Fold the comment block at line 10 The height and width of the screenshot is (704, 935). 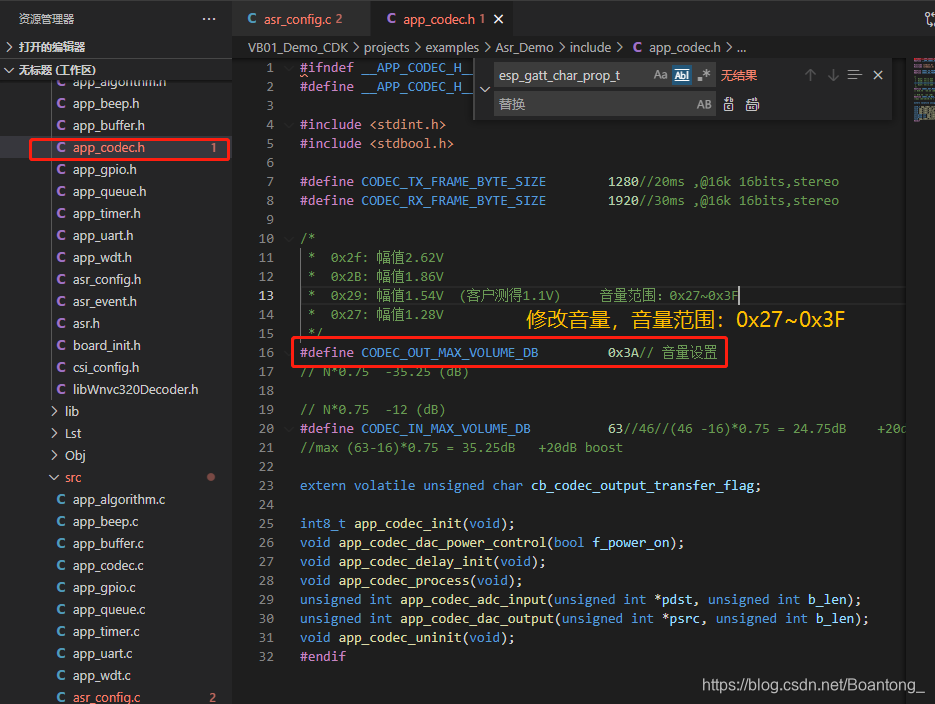click(x=289, y=239)
